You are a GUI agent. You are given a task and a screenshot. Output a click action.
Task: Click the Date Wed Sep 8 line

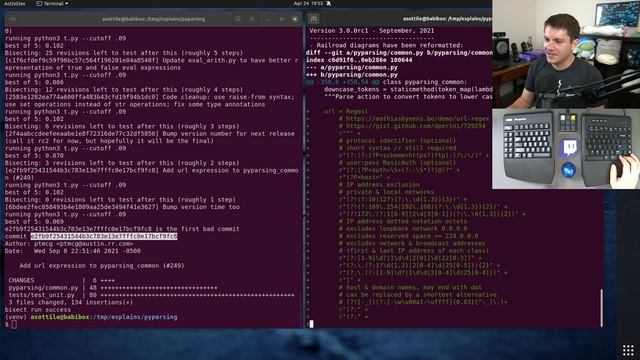click(x=73, y=251)
